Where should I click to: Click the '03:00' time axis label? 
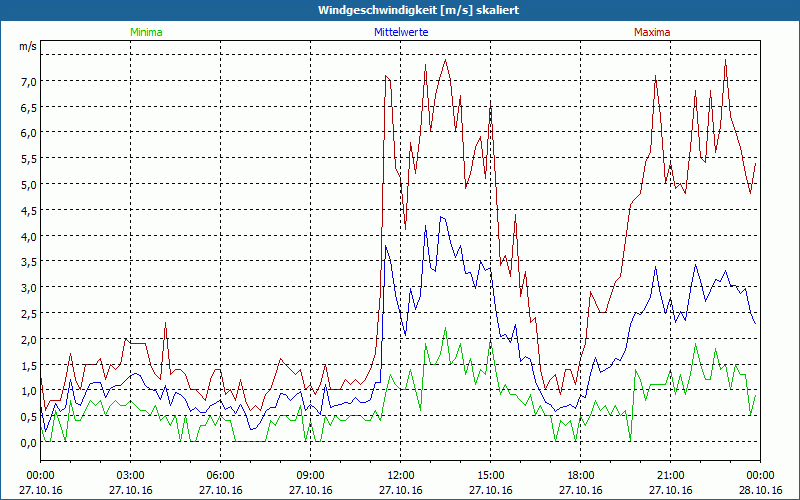click(131, 476)
